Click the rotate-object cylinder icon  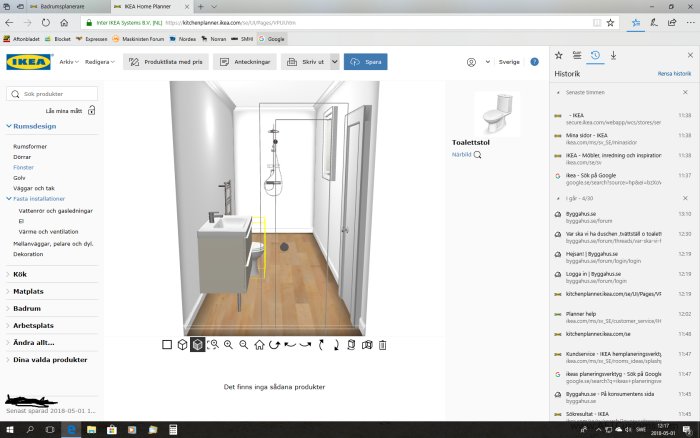(351, 345)
